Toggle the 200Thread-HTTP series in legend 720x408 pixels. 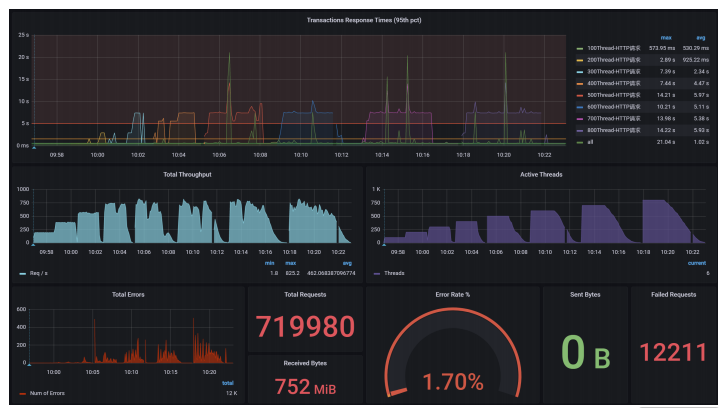coord(613,60)
